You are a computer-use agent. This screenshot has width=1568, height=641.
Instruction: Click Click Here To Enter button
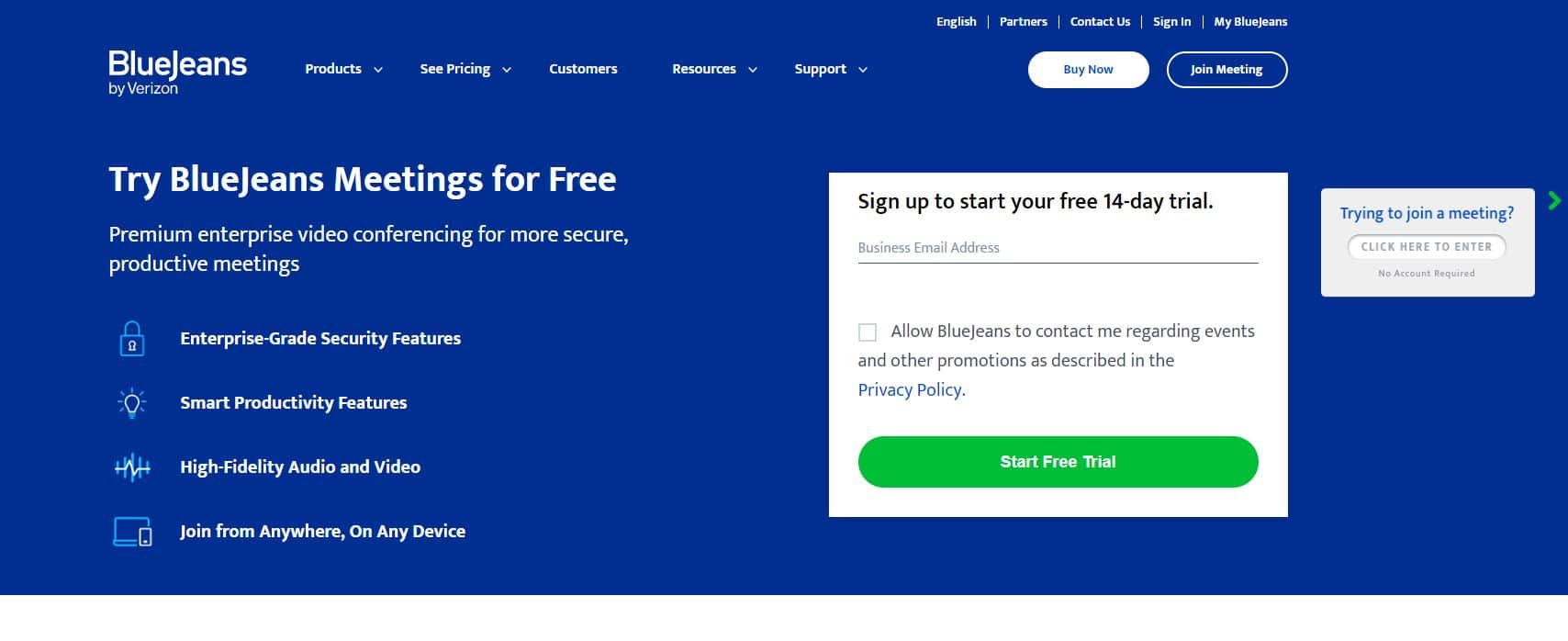1427,247
